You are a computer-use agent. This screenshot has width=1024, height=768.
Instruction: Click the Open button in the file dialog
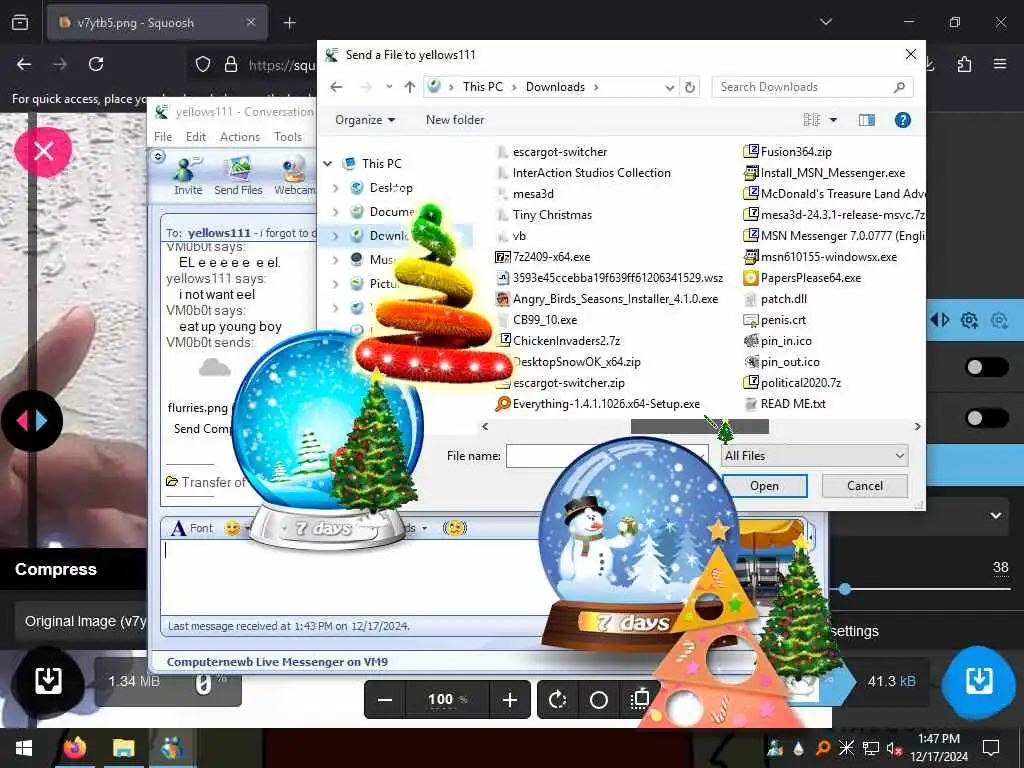[765, 486]
